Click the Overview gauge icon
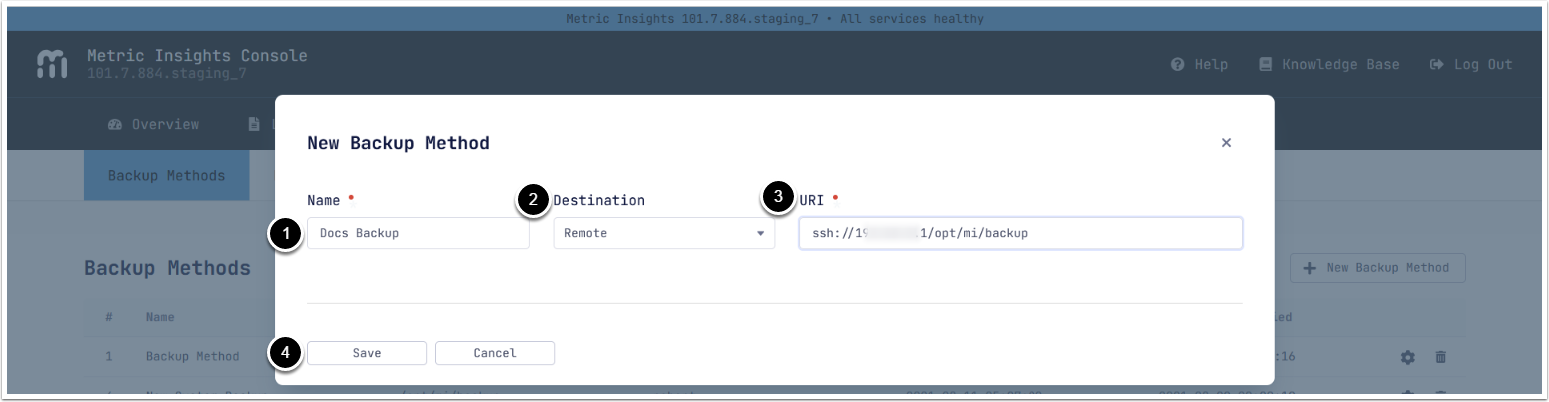The height and width of the screenshot is (402, 1549). click(x=114, y=125)
